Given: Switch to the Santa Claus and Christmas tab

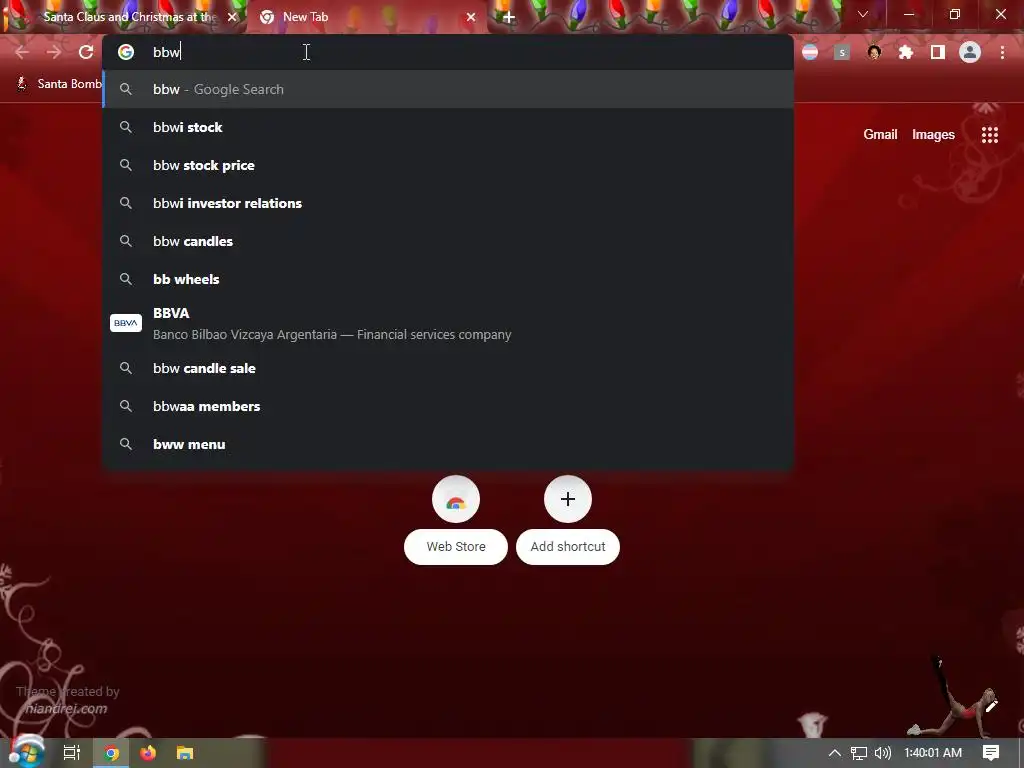Looking at the screenshot, I should coord(124,17).
